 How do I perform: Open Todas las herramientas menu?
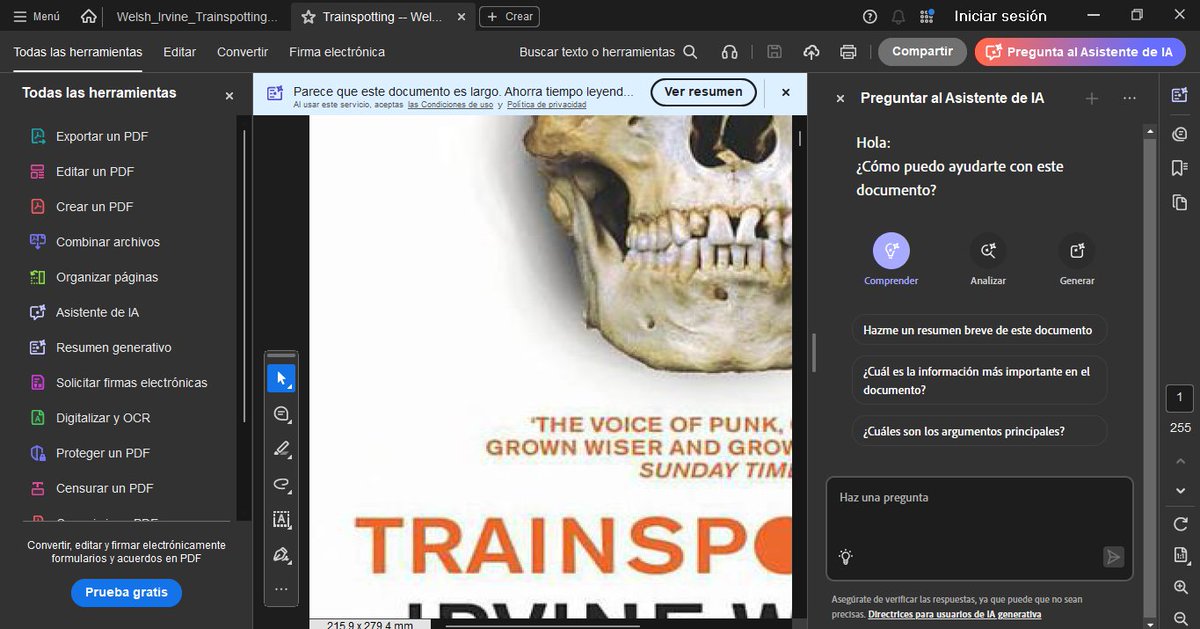[78, 52]
